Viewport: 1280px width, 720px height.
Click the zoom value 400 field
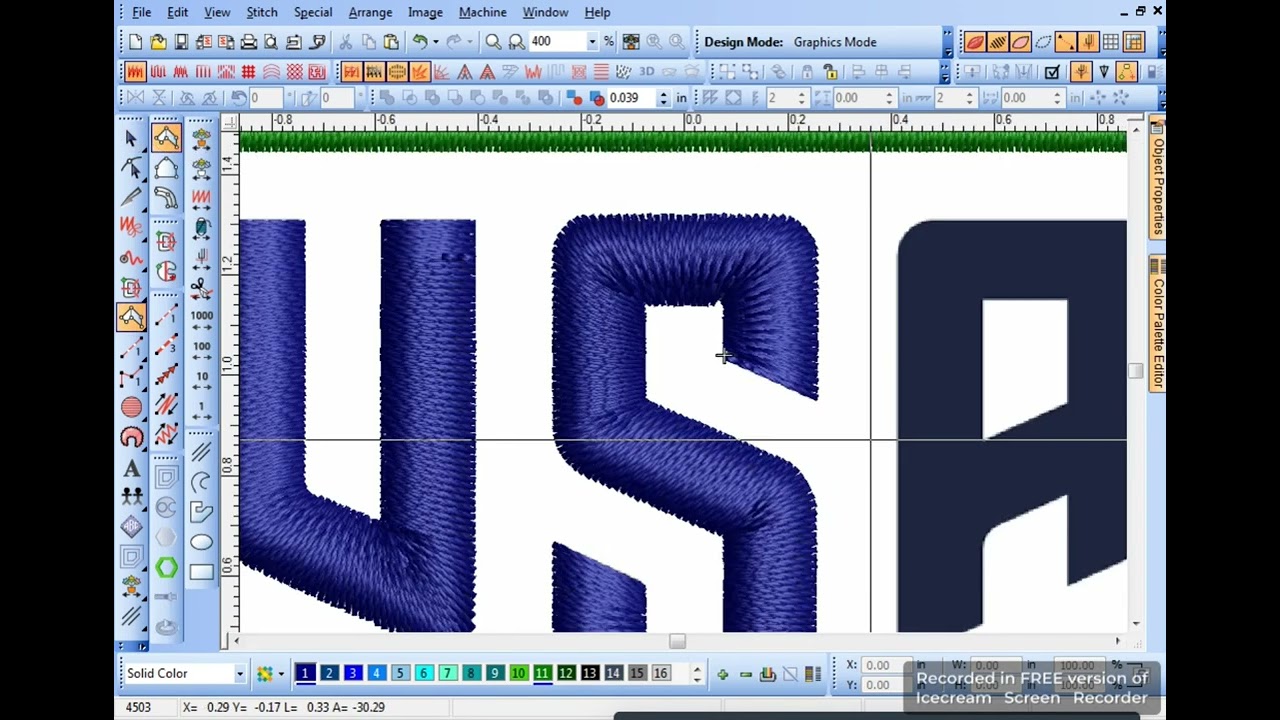(556, 42)
